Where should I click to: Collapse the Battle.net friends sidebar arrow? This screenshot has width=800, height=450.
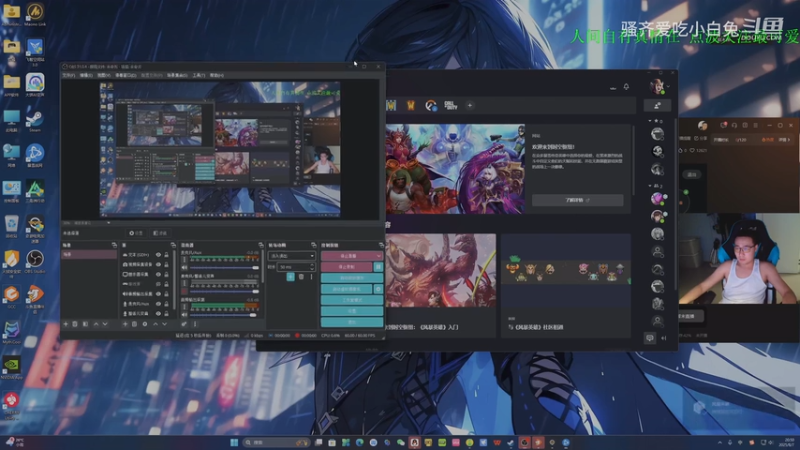pos(664,338)
